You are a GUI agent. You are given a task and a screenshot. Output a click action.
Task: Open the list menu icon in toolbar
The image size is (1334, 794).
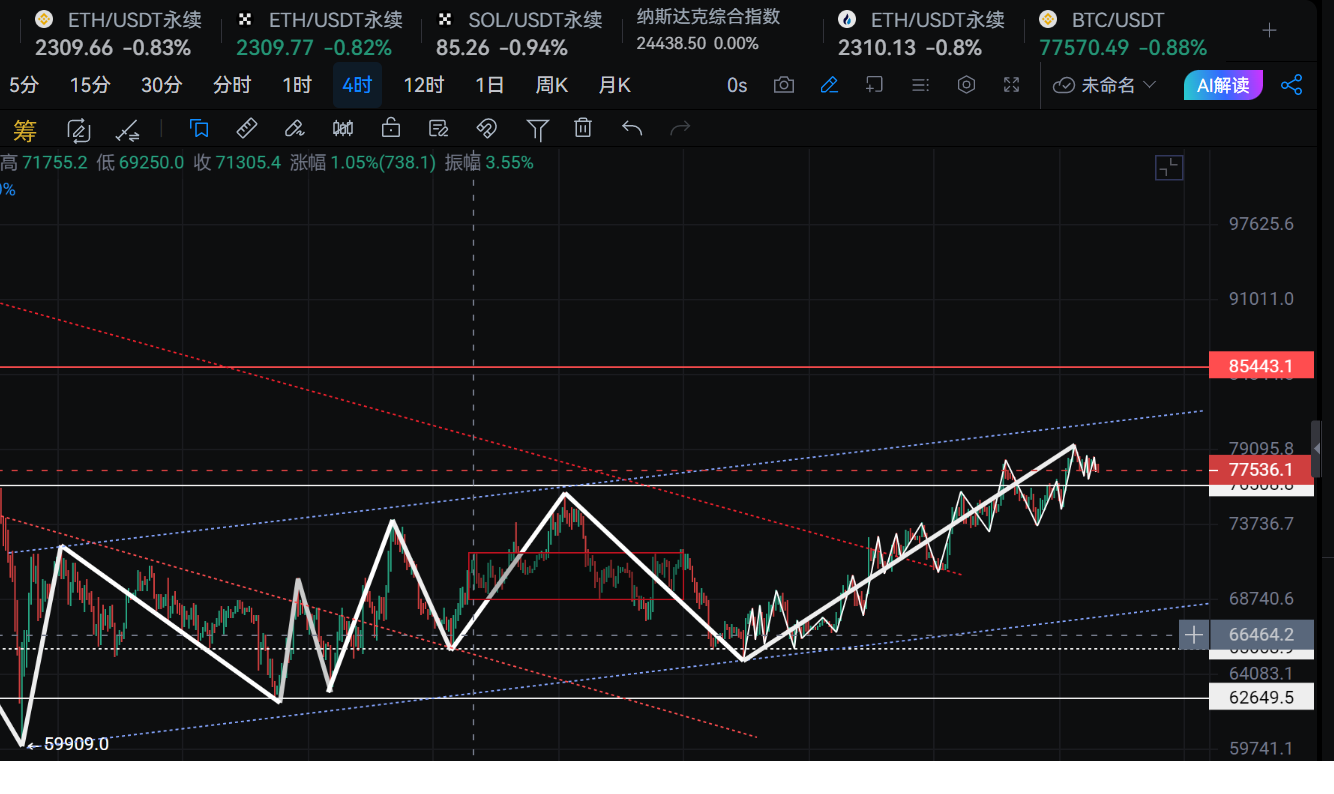pyautogui.click(x=921, y=85)
